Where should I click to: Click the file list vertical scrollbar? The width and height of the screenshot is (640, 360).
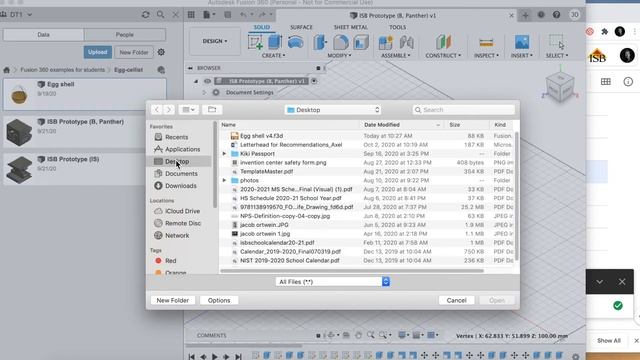point(517,196)
